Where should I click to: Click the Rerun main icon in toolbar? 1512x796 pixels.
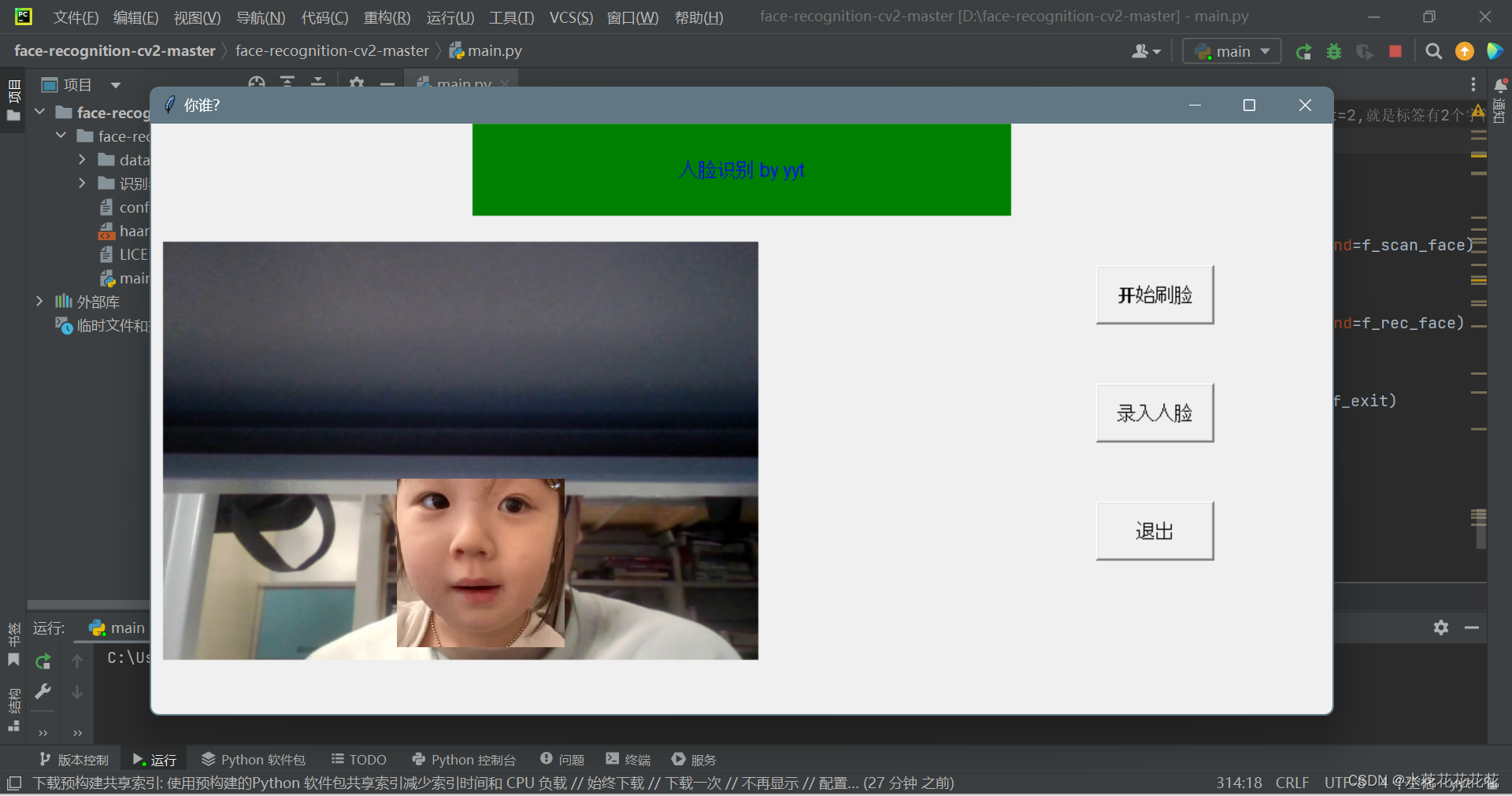tap(1304, 51)
